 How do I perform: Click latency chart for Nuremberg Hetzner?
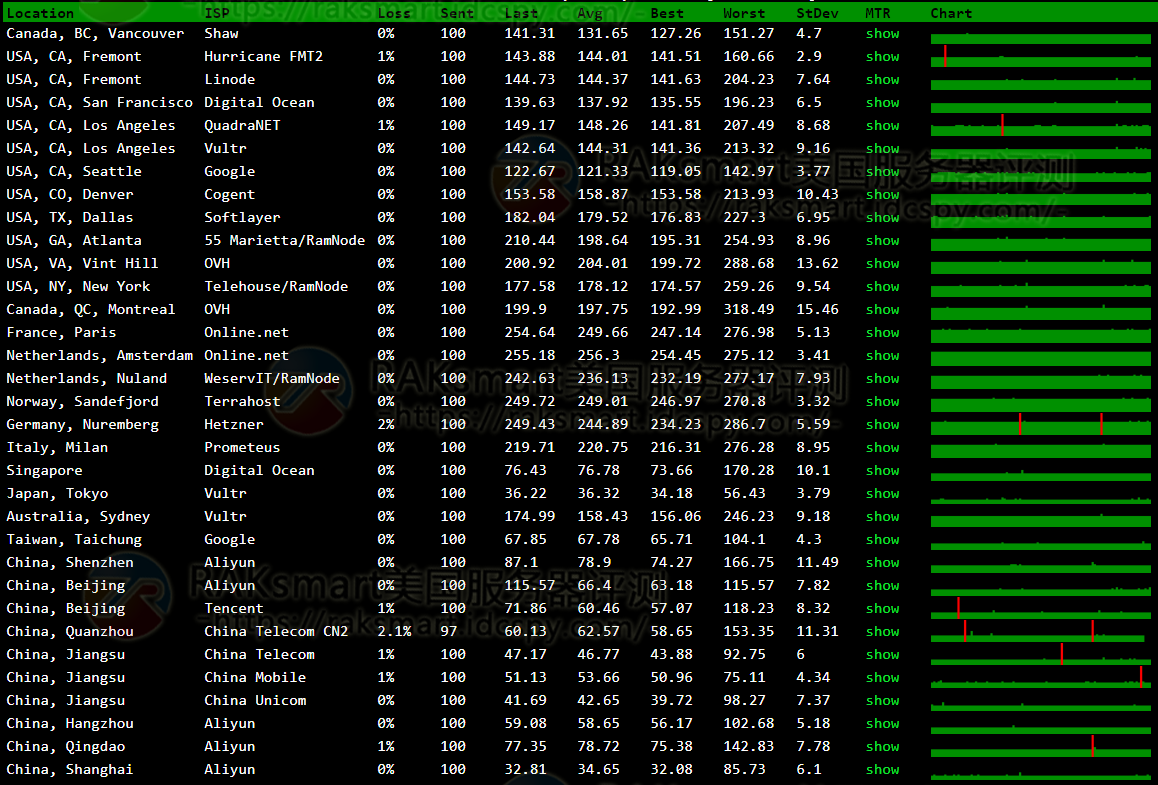click(x=1041, y=425)
